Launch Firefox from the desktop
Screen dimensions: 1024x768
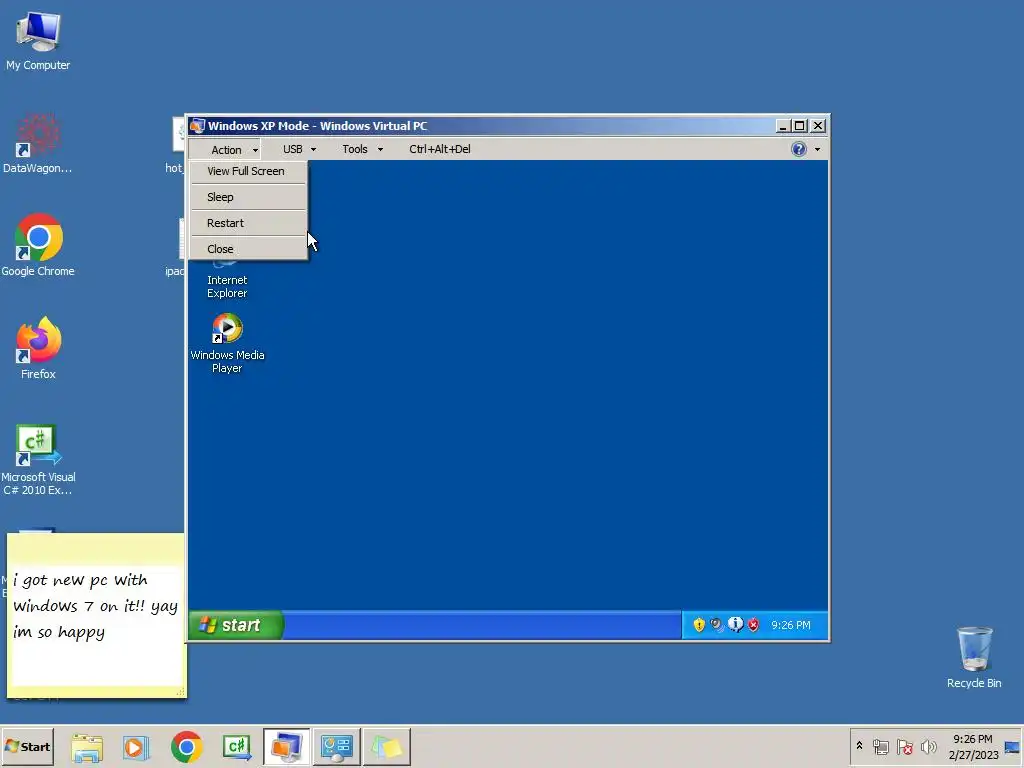tap(38, 348)
